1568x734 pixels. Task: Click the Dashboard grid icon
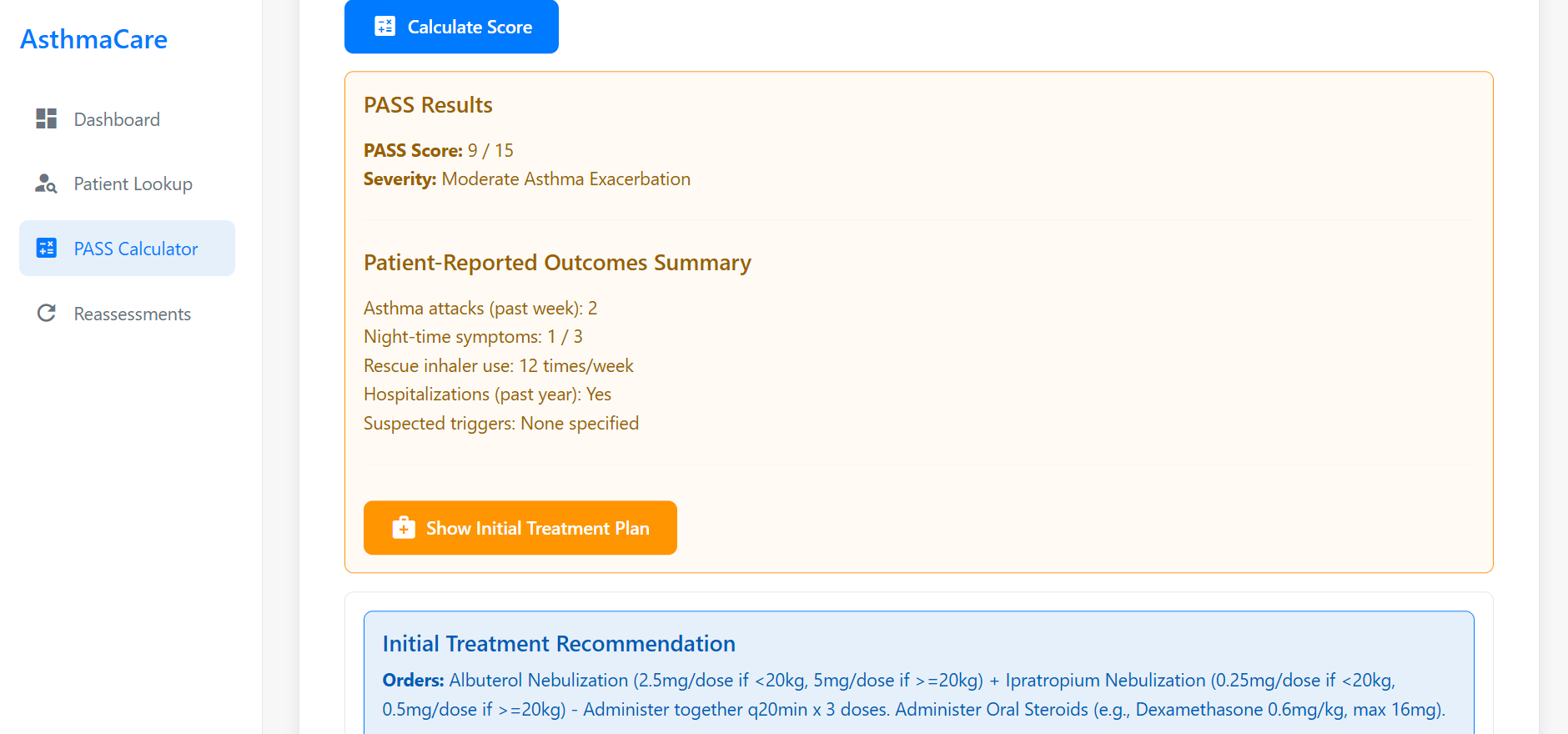(46, 118)
